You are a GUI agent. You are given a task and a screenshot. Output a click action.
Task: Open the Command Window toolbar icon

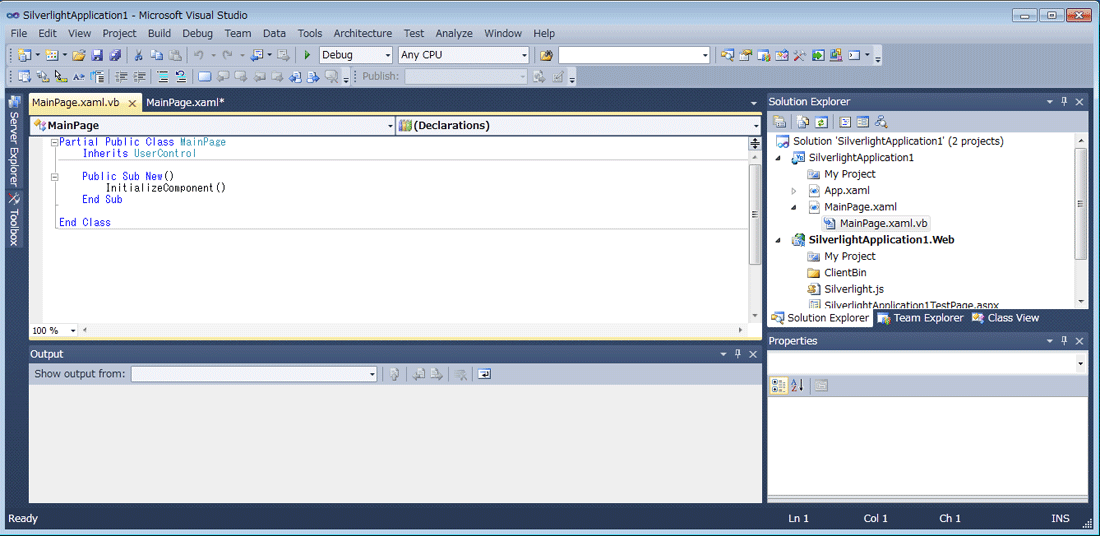click(x=854, y=55)
